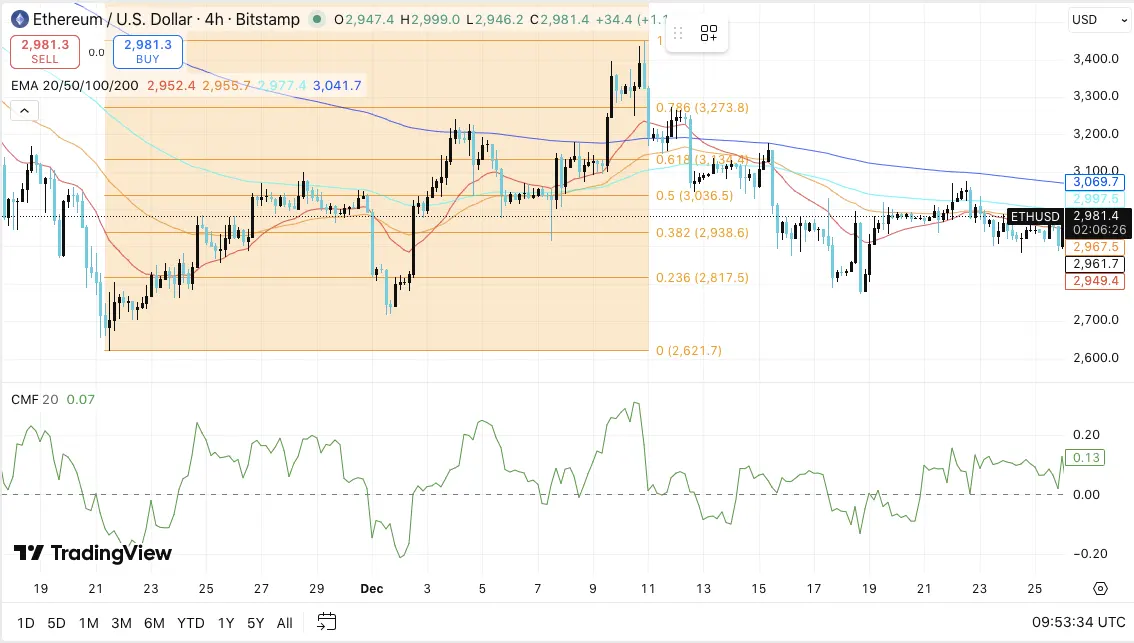Open the Go to date calendar icon
The image size is (1134, 643).
326,622
